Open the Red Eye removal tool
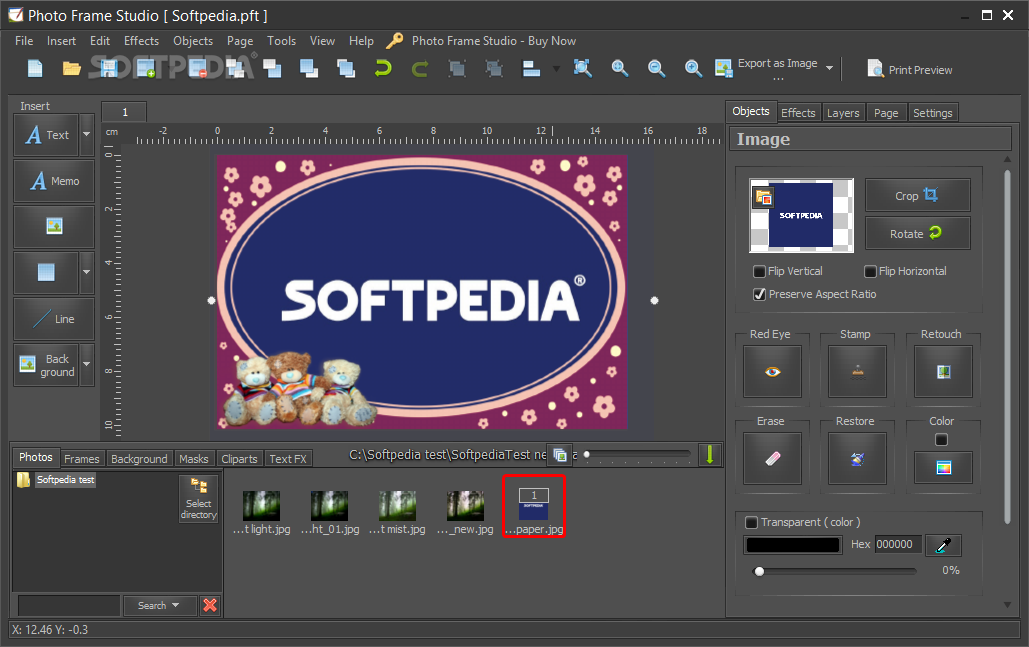Viewport: 1029px width, 647px height. point(772,372)
